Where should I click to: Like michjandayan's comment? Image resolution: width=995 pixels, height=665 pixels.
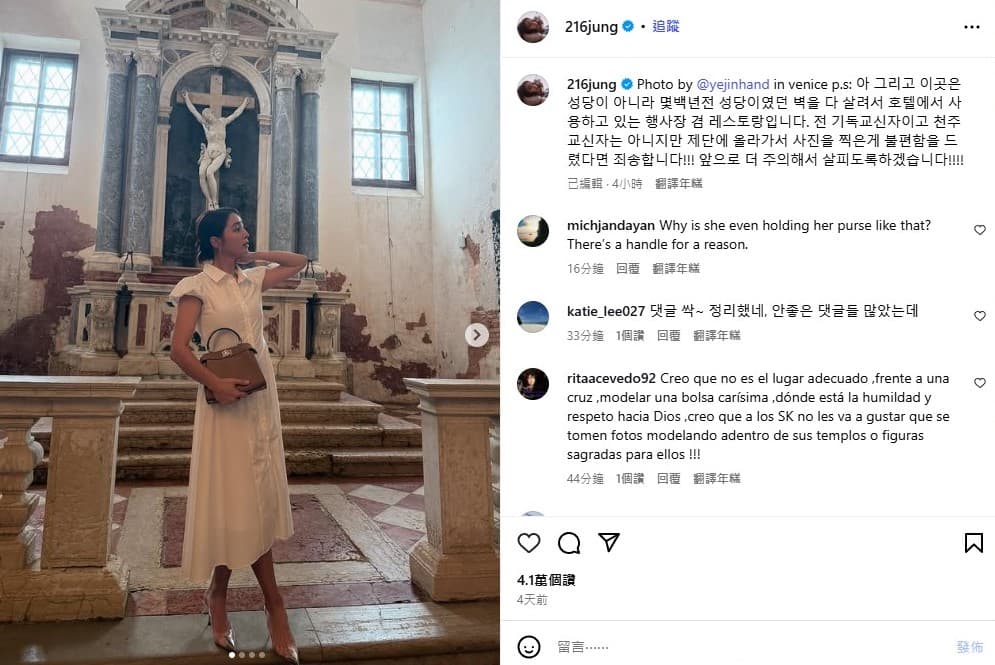(x=980, y=230)
